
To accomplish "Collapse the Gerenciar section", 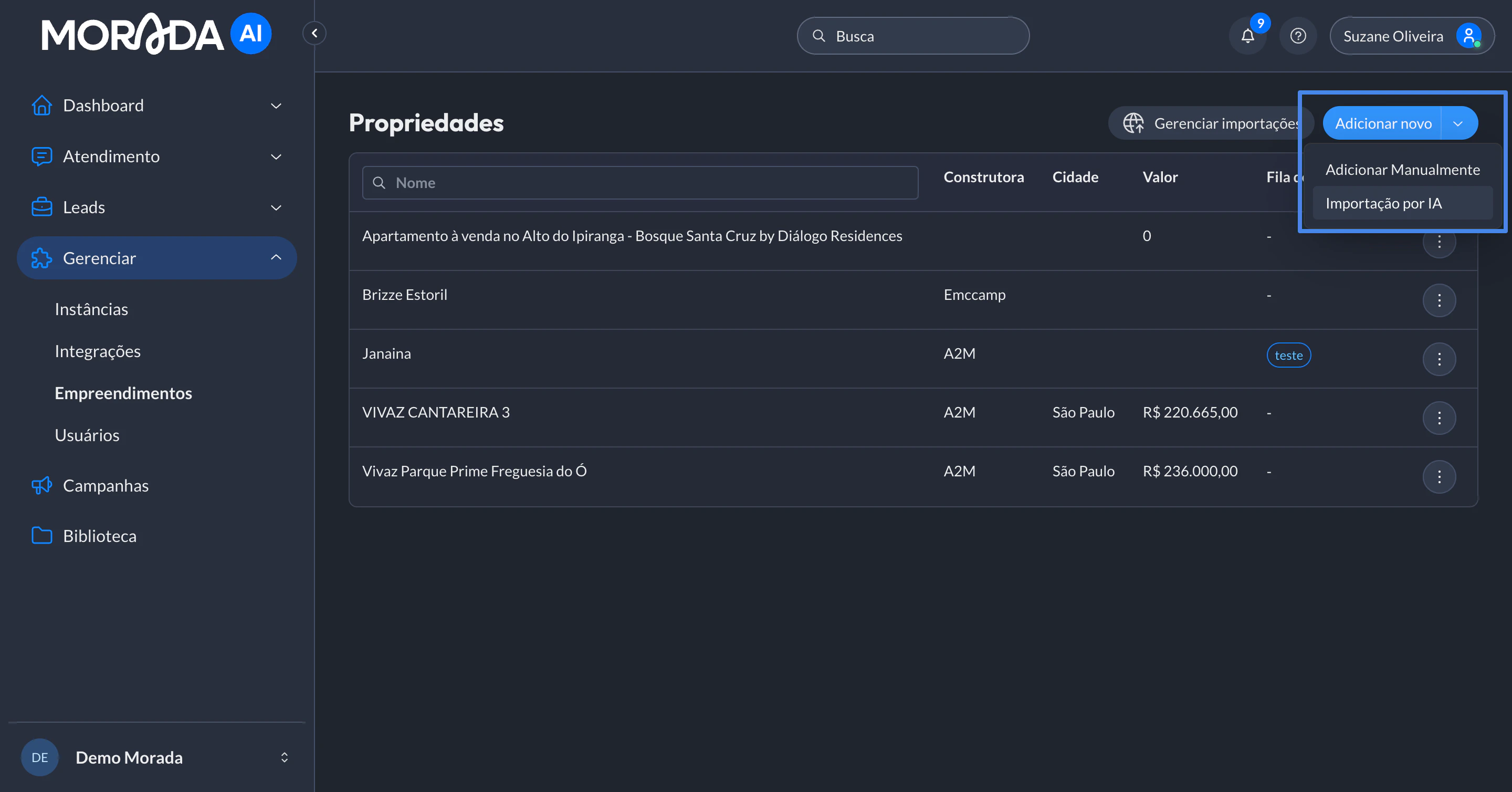I will coord(275,258).
